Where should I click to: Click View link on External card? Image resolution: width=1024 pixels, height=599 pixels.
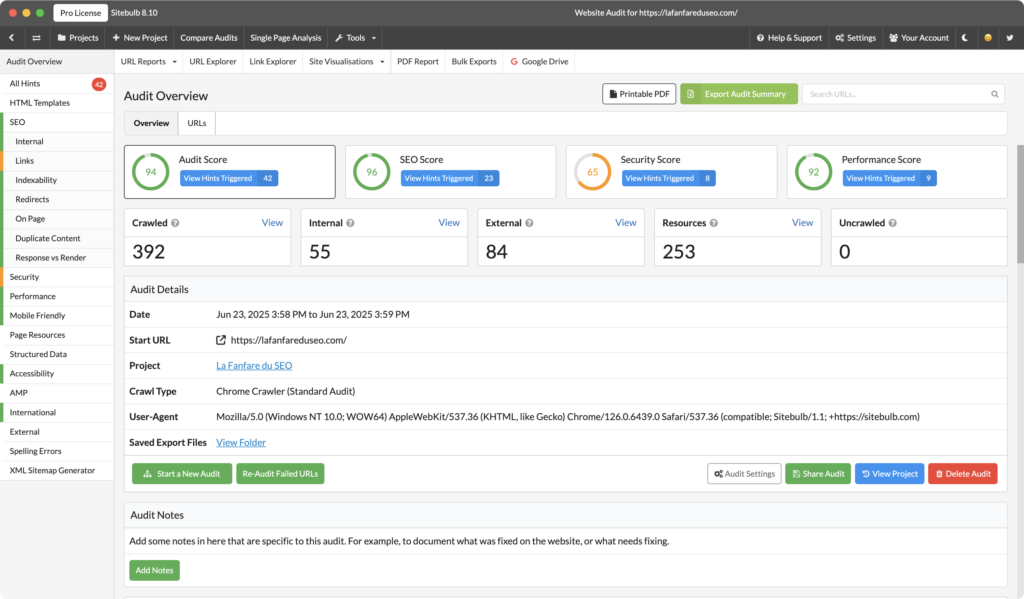pos(625,223)
